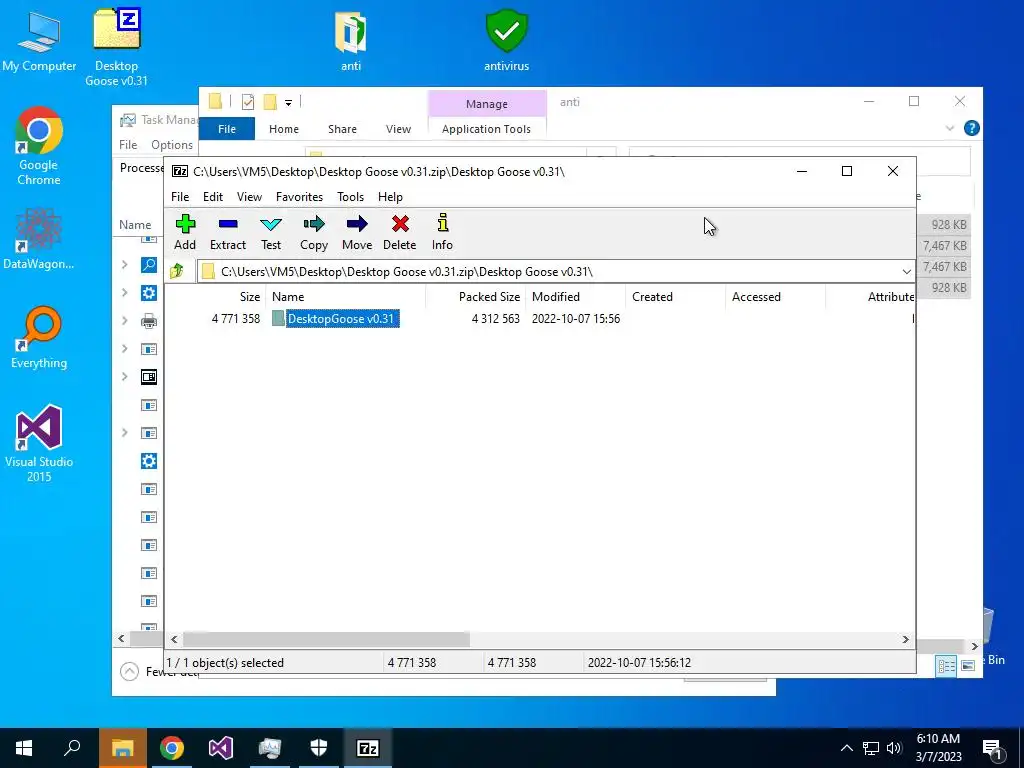Viewport: 1024px width, 768px height.
Task: Open Task Manager Options menu
Action: tap(172, 145)
